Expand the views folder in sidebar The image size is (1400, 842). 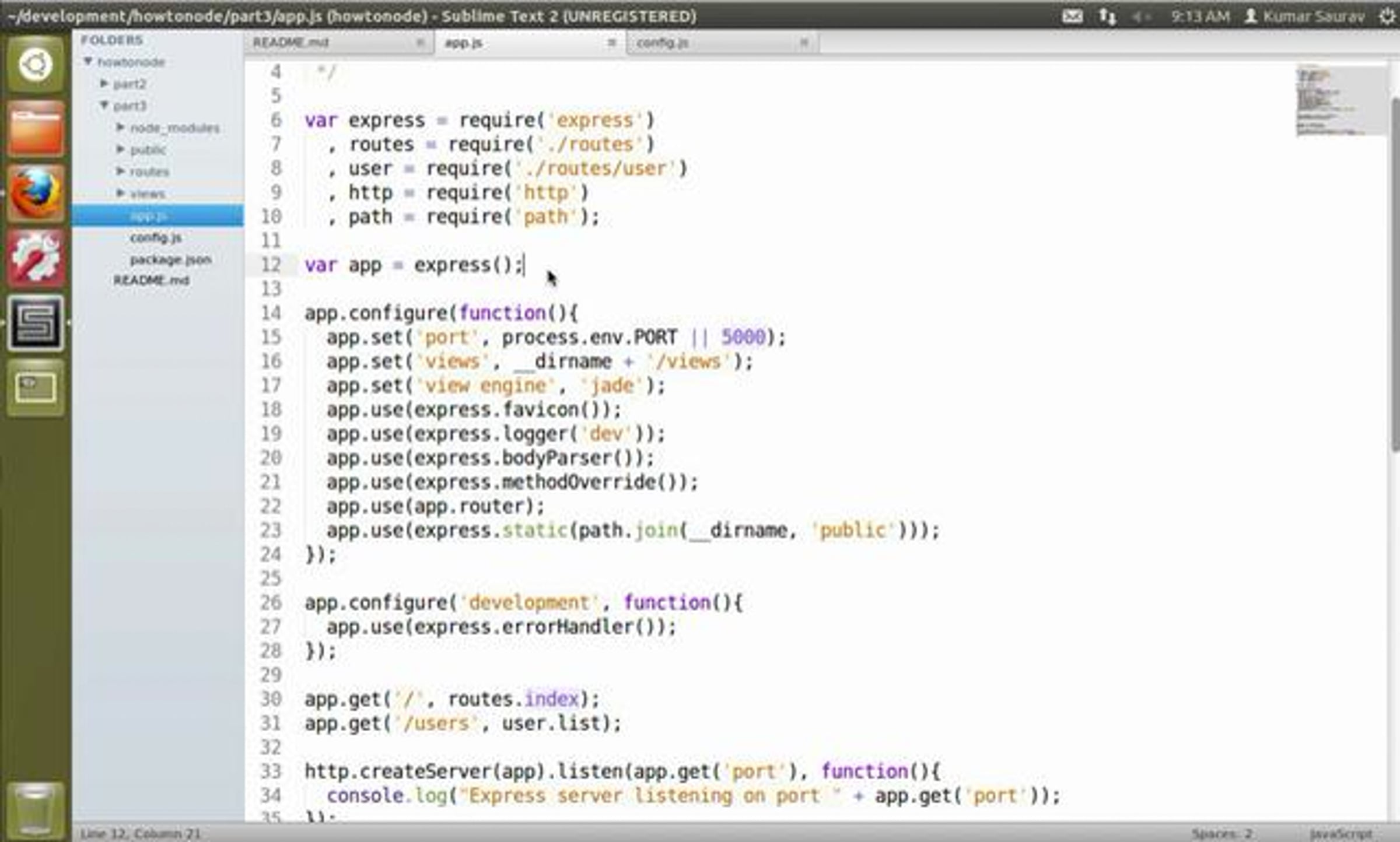(121, 193)
